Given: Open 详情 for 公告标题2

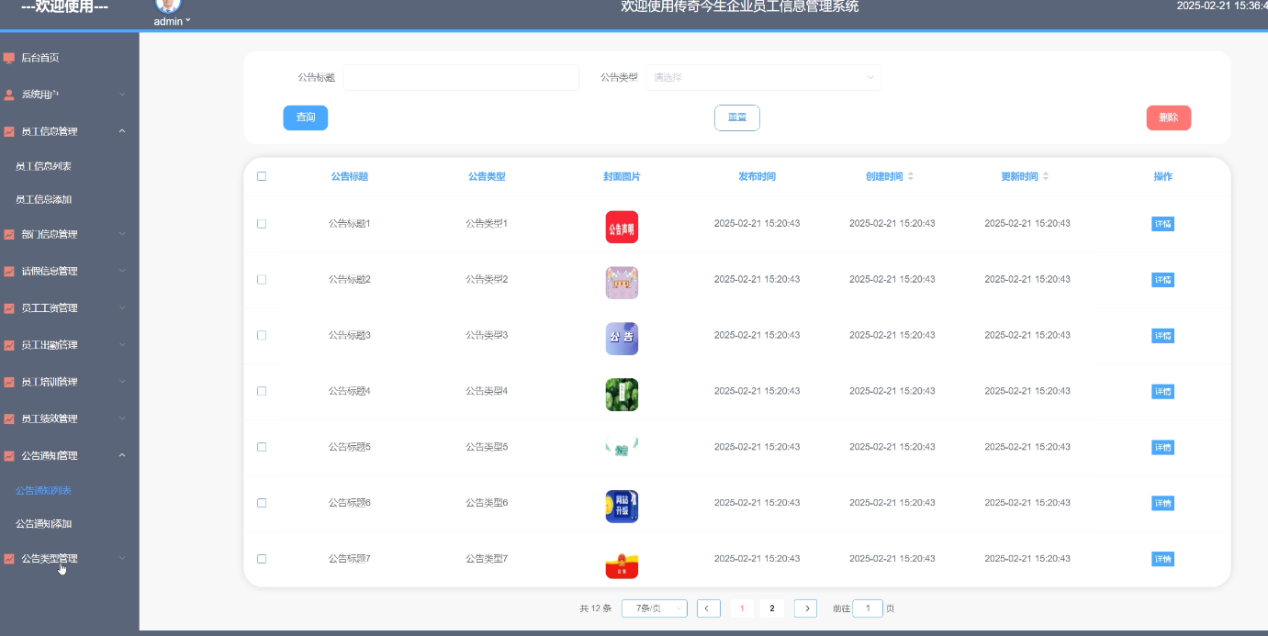Looking at the screenshot, I should [x=1163, y=280].
